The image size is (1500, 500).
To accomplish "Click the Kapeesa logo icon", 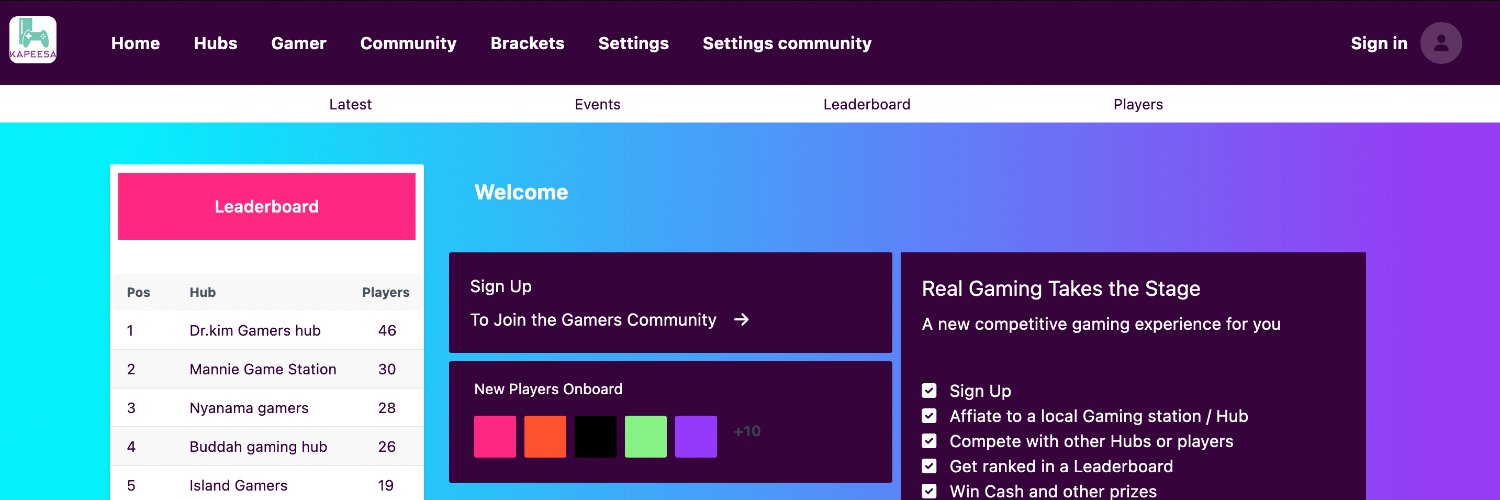I will pos(33,41).
